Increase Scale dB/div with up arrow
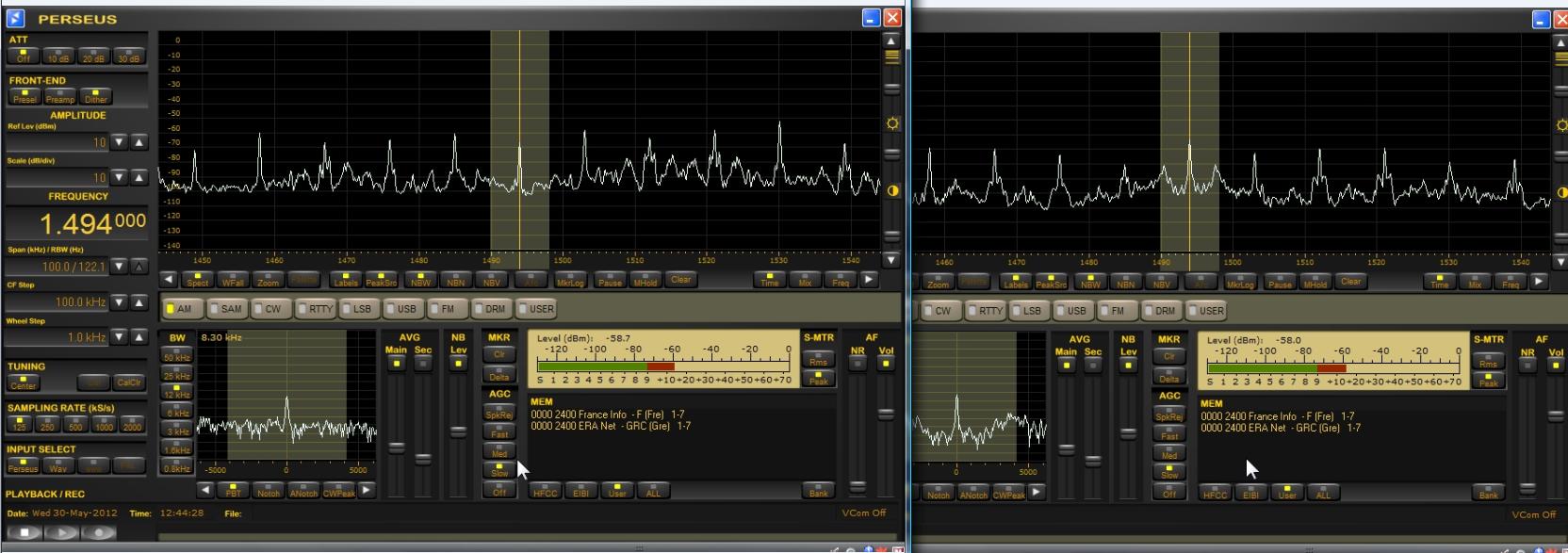Screen dimensions: 1568x553 tap(139, 177)
